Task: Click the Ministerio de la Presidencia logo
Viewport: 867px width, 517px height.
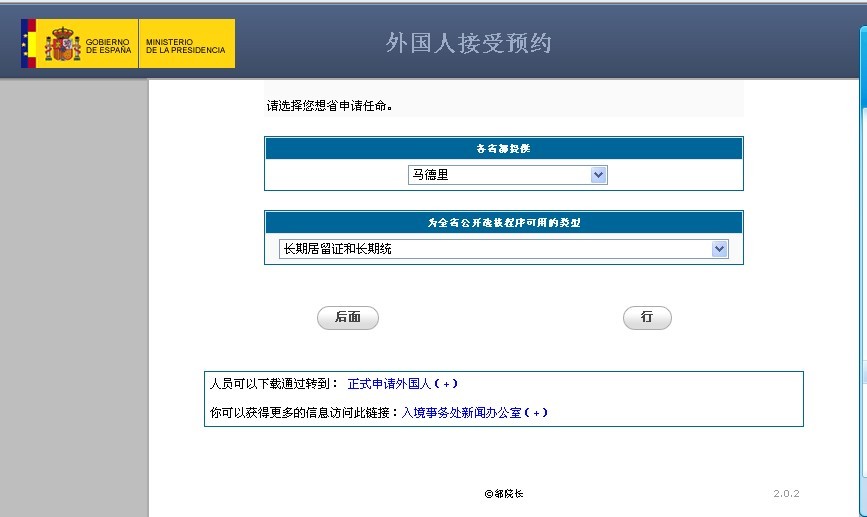Action: [186, 44]
